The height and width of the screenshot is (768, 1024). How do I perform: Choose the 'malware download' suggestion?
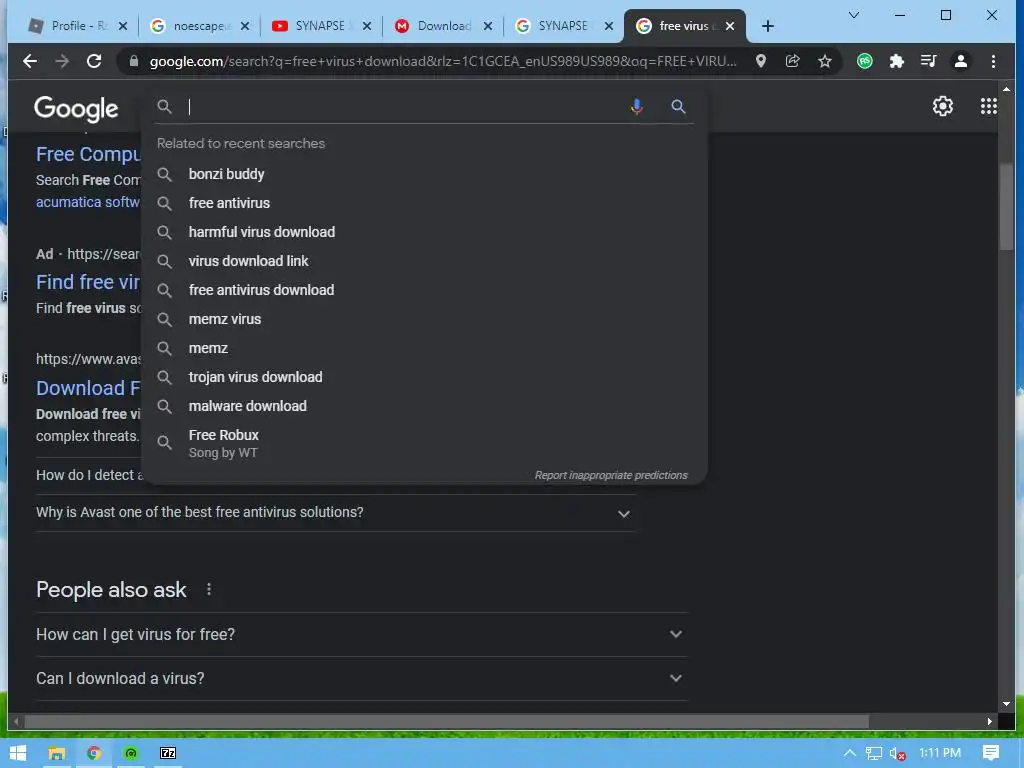point(424,406)
